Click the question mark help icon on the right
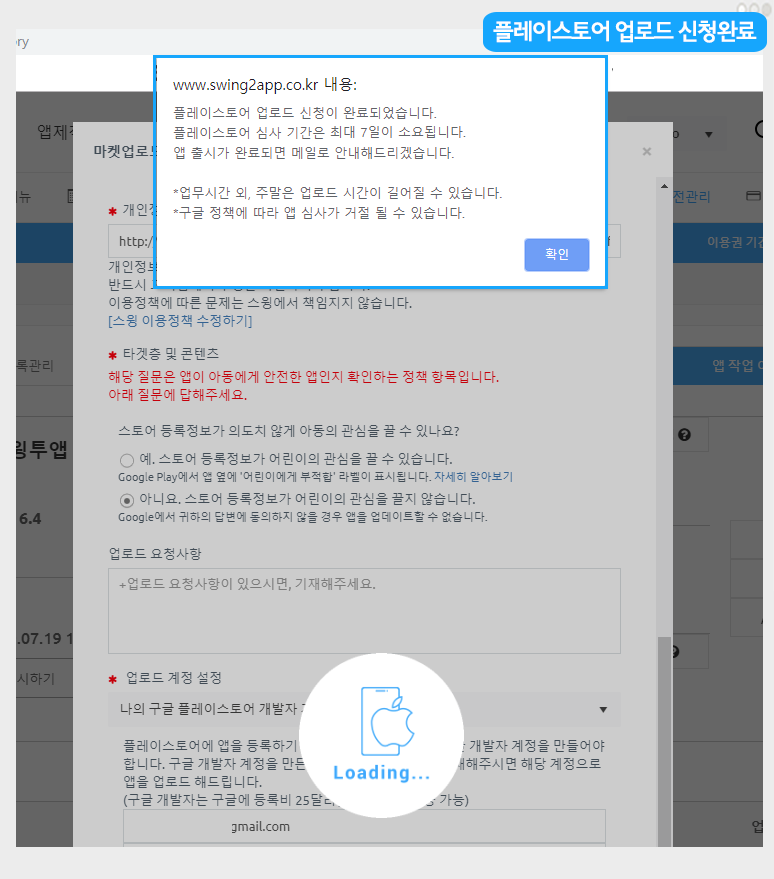Screen dimensions: 774x879 point(684,435)
